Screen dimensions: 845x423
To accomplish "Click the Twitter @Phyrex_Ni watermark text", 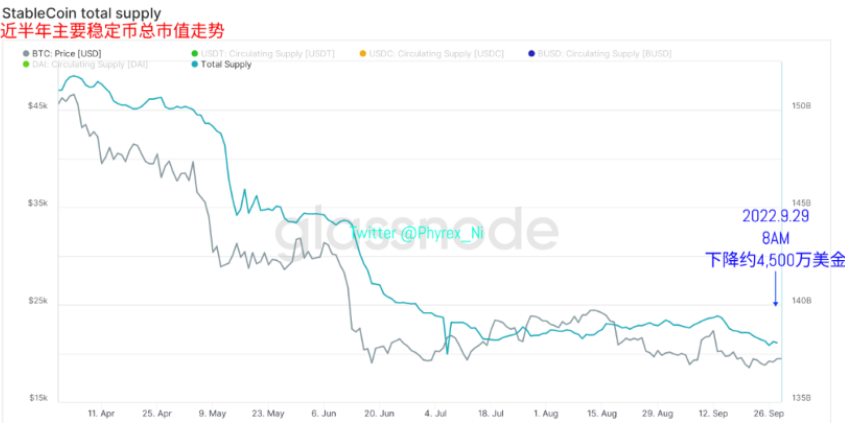I will (416, 233).
